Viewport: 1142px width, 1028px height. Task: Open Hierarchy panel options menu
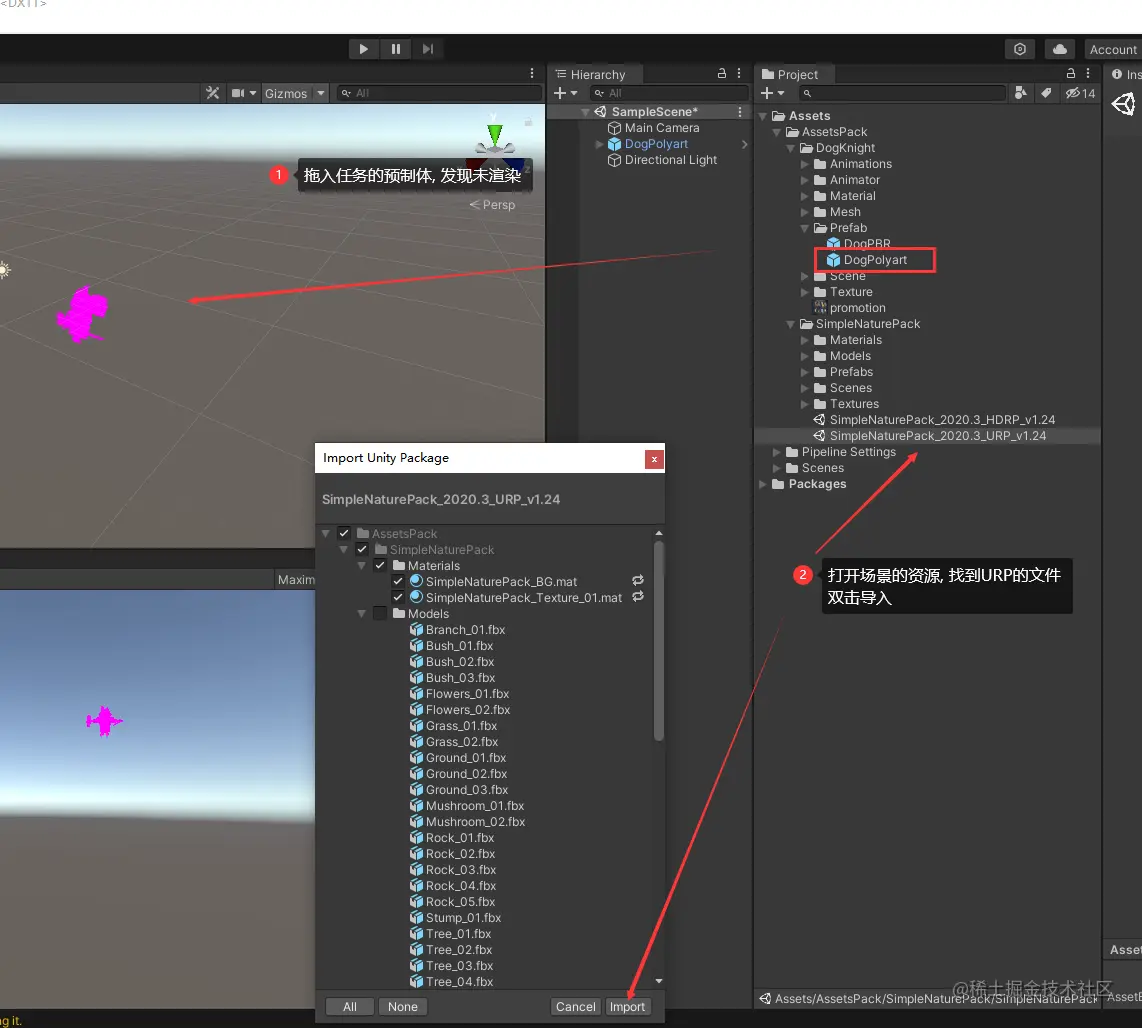point(739,74)
